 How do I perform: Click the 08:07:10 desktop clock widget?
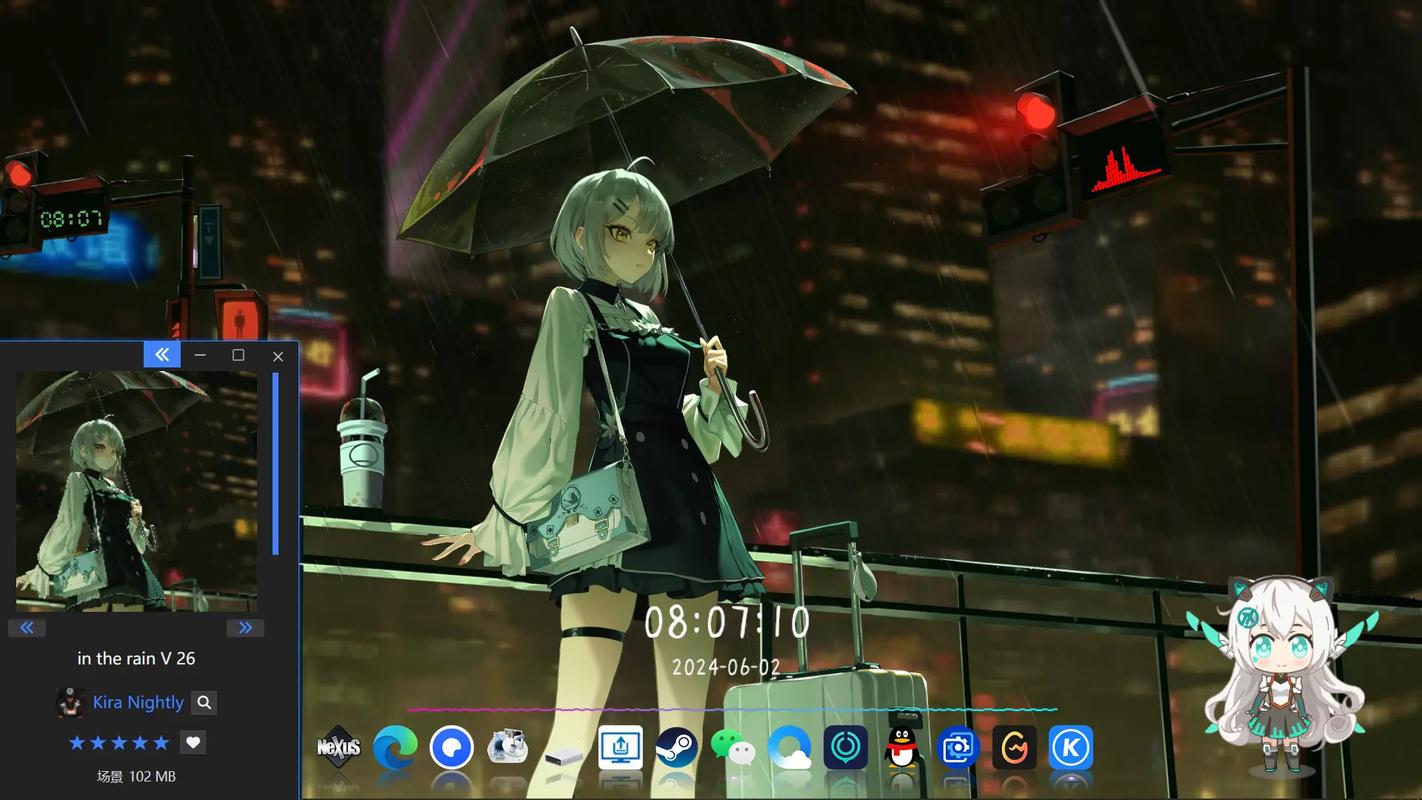point(727,622)
